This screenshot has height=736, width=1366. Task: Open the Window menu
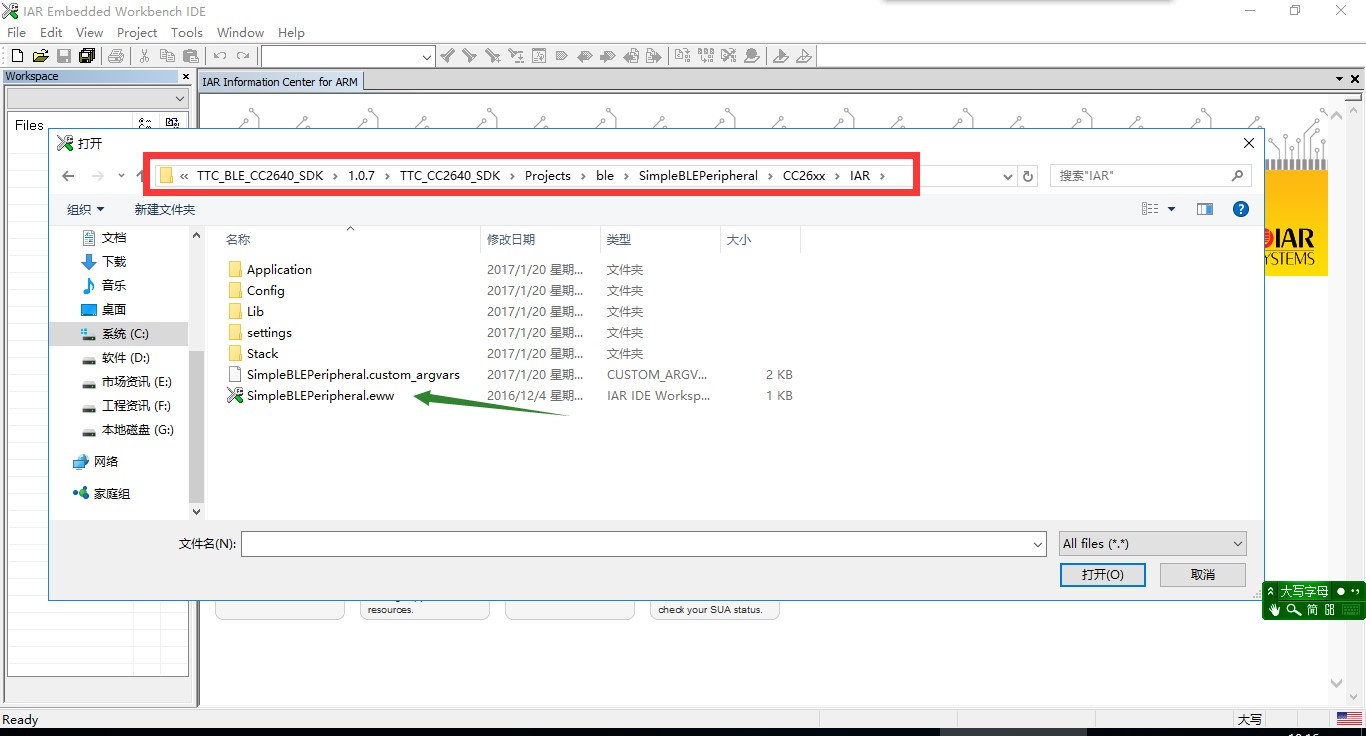tap(240, 33)
